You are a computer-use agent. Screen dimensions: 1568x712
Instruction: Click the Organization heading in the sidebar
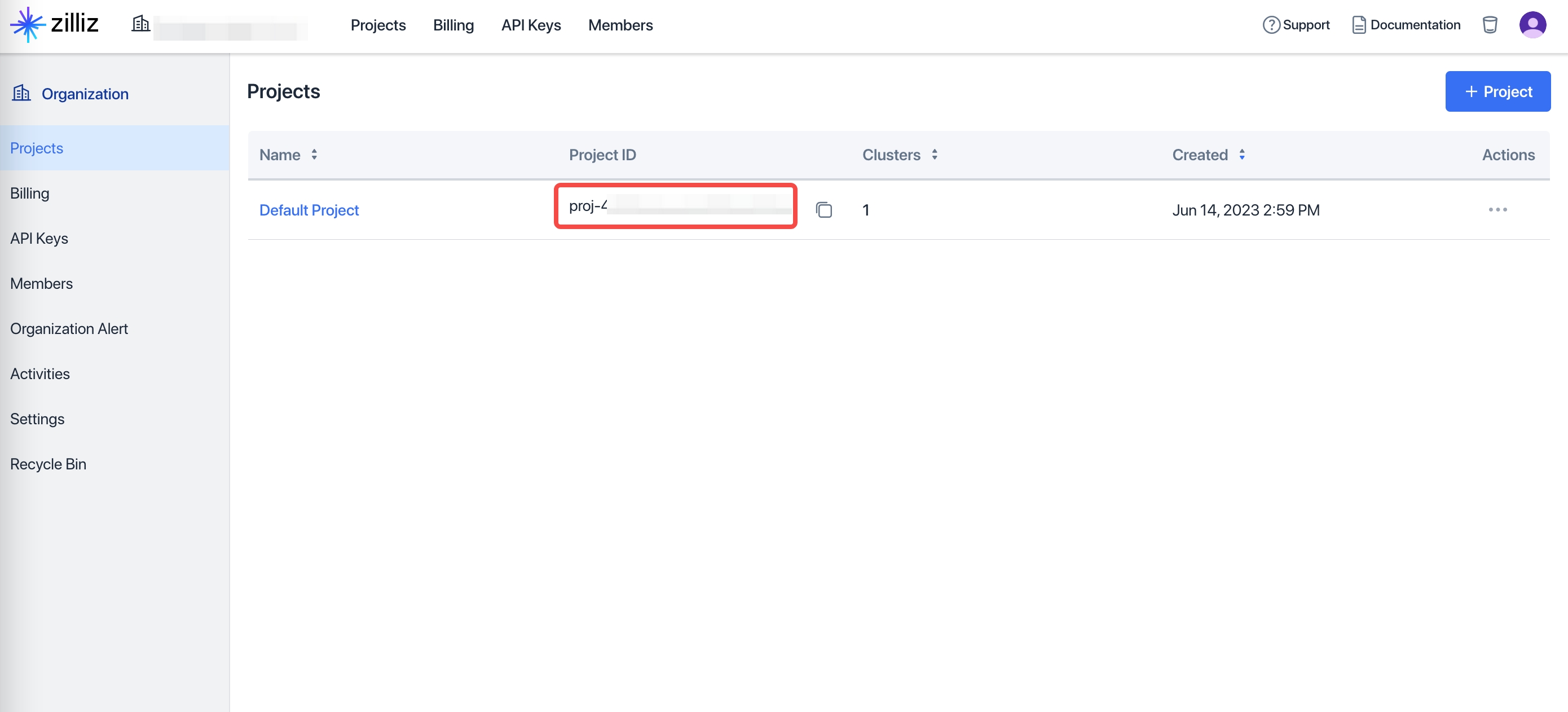tap(85, 94)
